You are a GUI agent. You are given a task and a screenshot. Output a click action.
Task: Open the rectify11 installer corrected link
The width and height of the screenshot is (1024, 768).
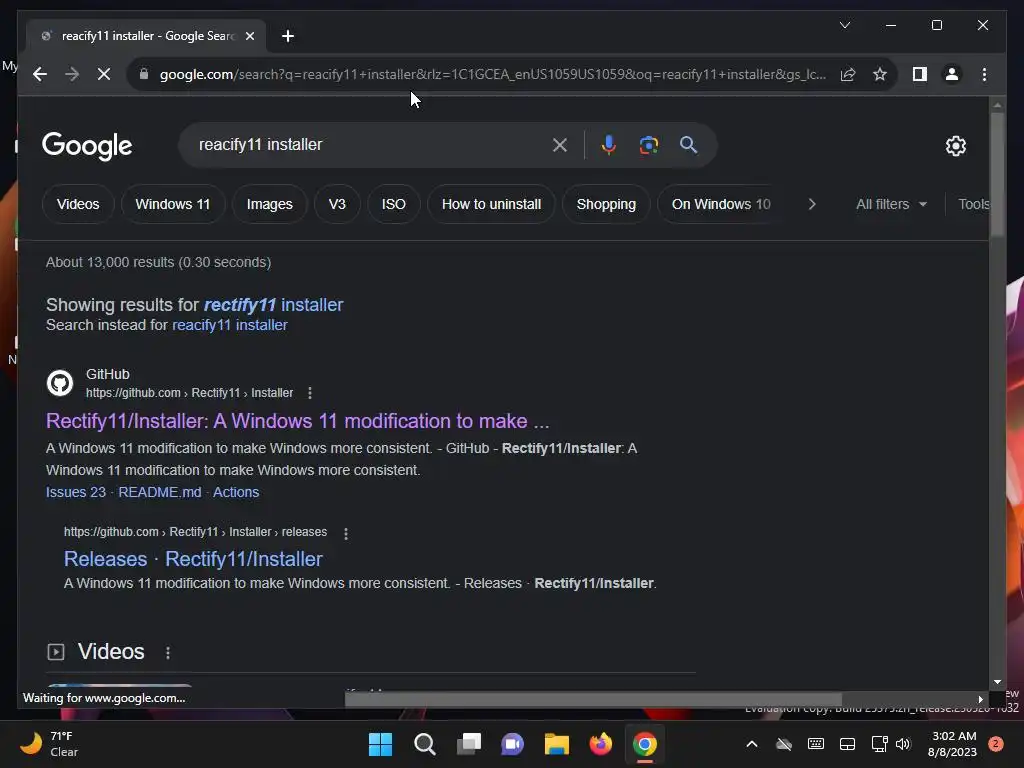pyautogui.click(x=273, y=305)
